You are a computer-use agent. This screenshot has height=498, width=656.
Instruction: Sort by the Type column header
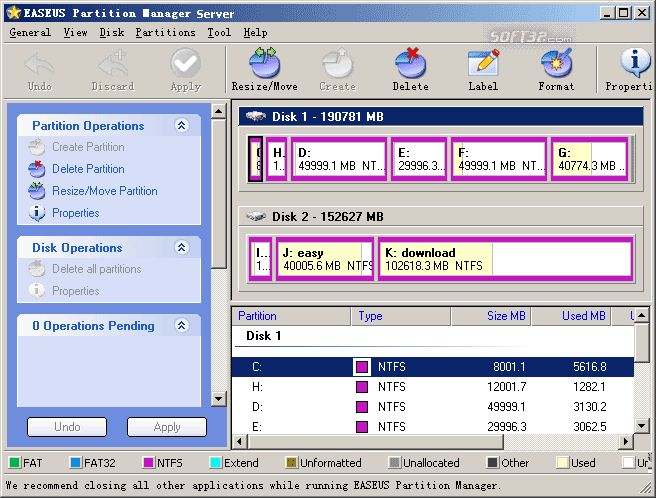point(401,316)
